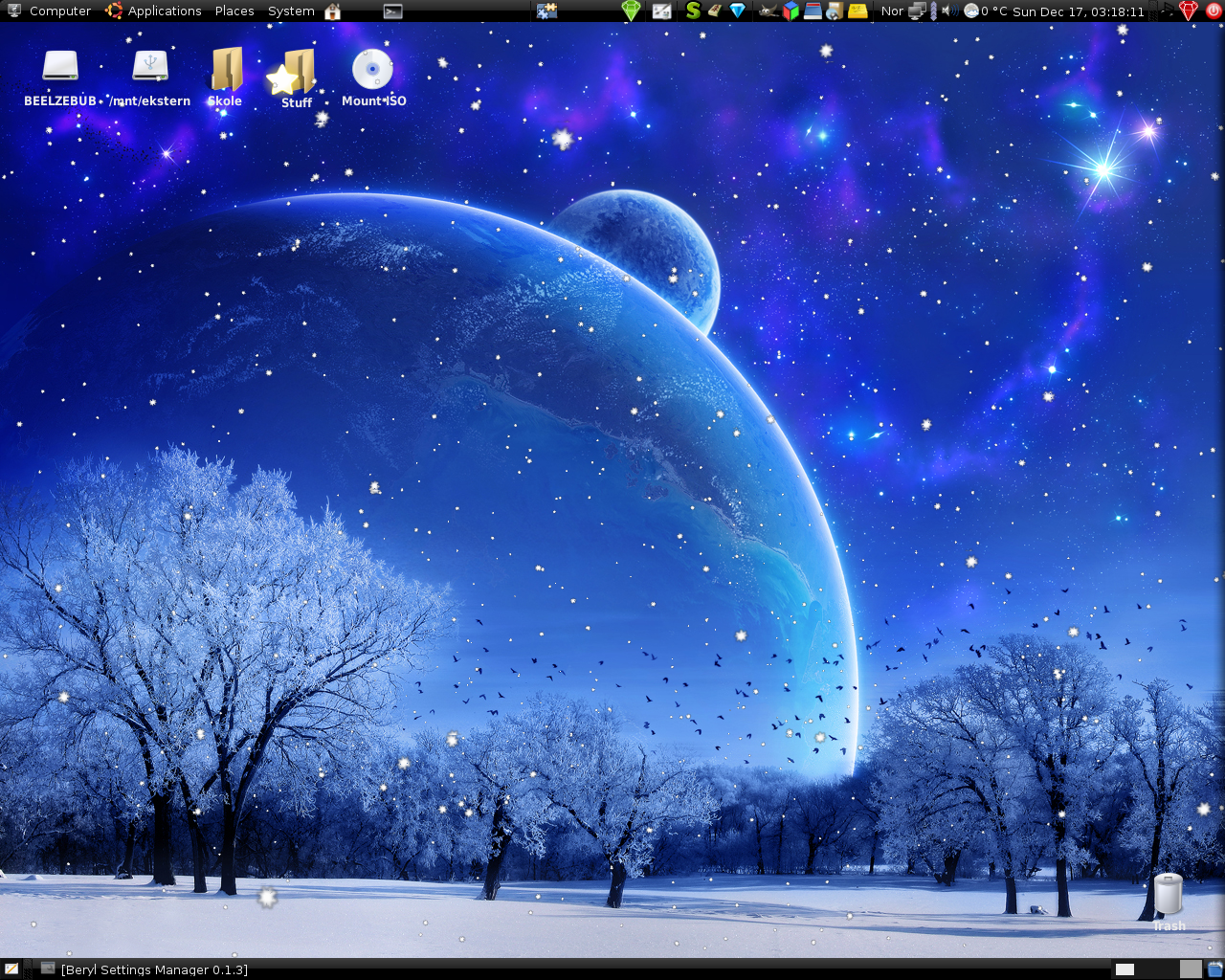
Task: Open the BEELZEBUB drive on the desktop
Action: [x=60, y=77]
